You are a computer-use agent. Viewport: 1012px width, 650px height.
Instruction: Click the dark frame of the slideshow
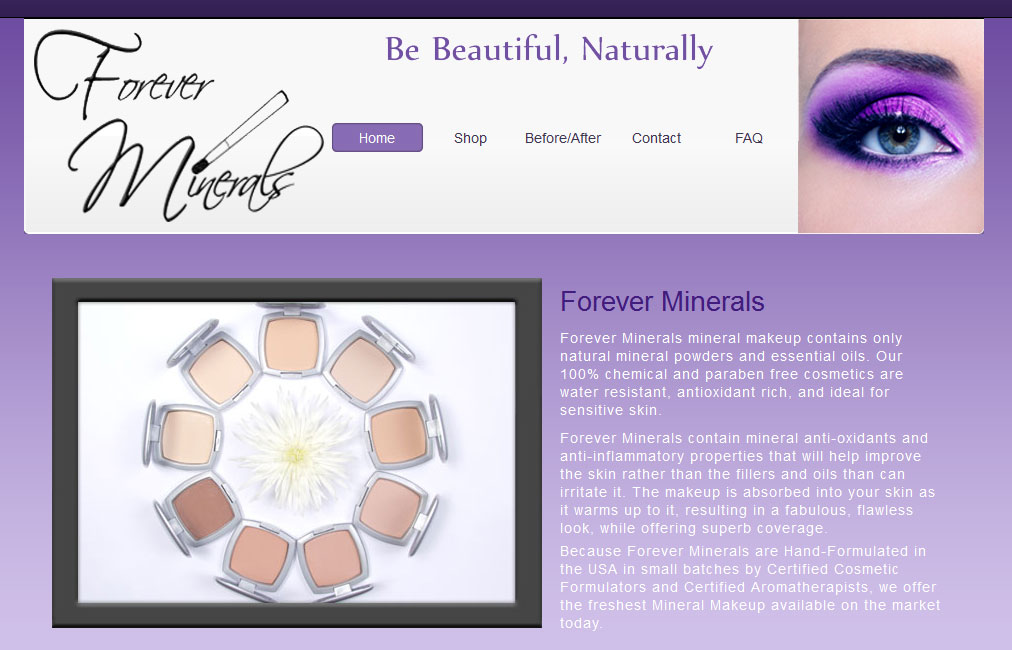[297, 290]
